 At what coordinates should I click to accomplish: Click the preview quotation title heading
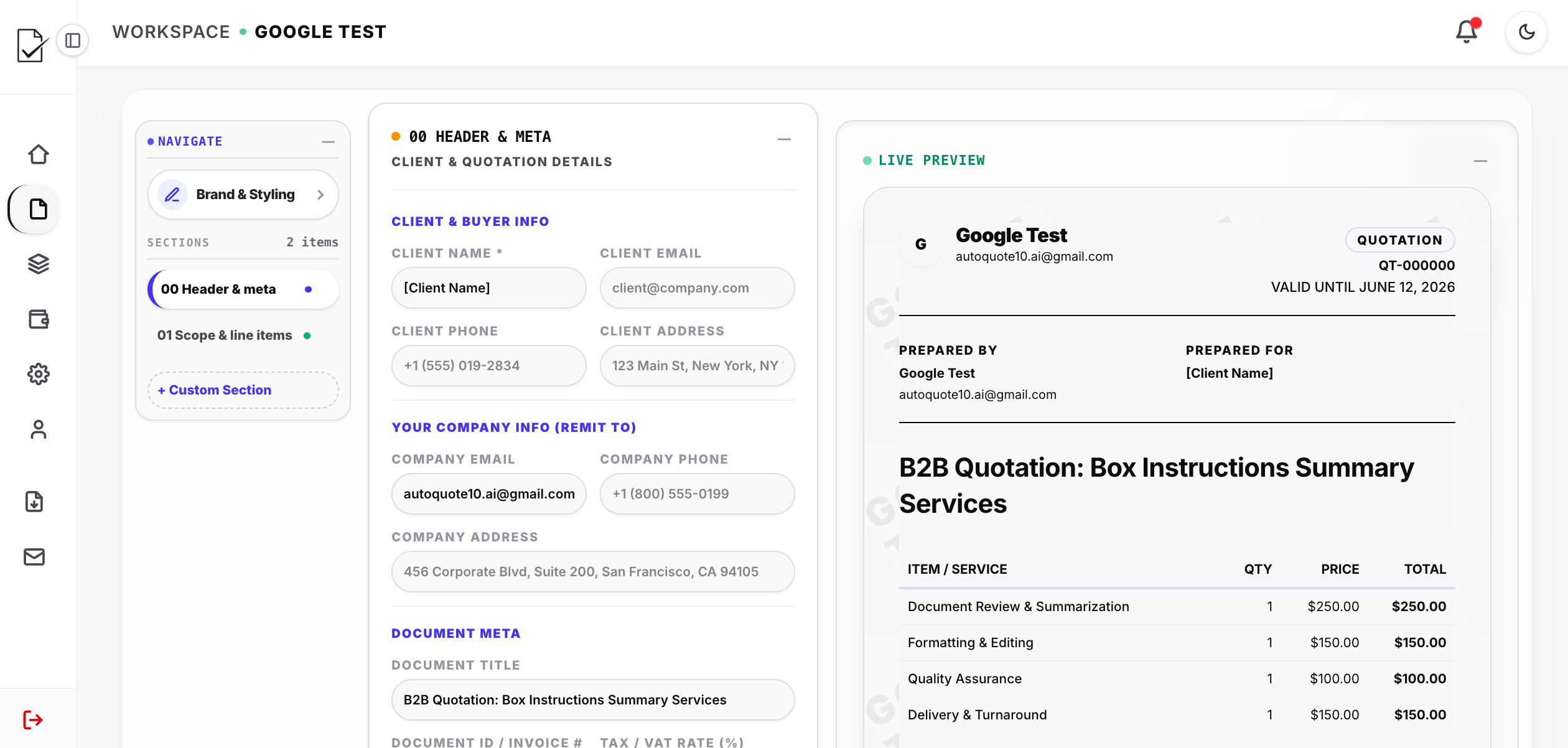point(1156,485)
